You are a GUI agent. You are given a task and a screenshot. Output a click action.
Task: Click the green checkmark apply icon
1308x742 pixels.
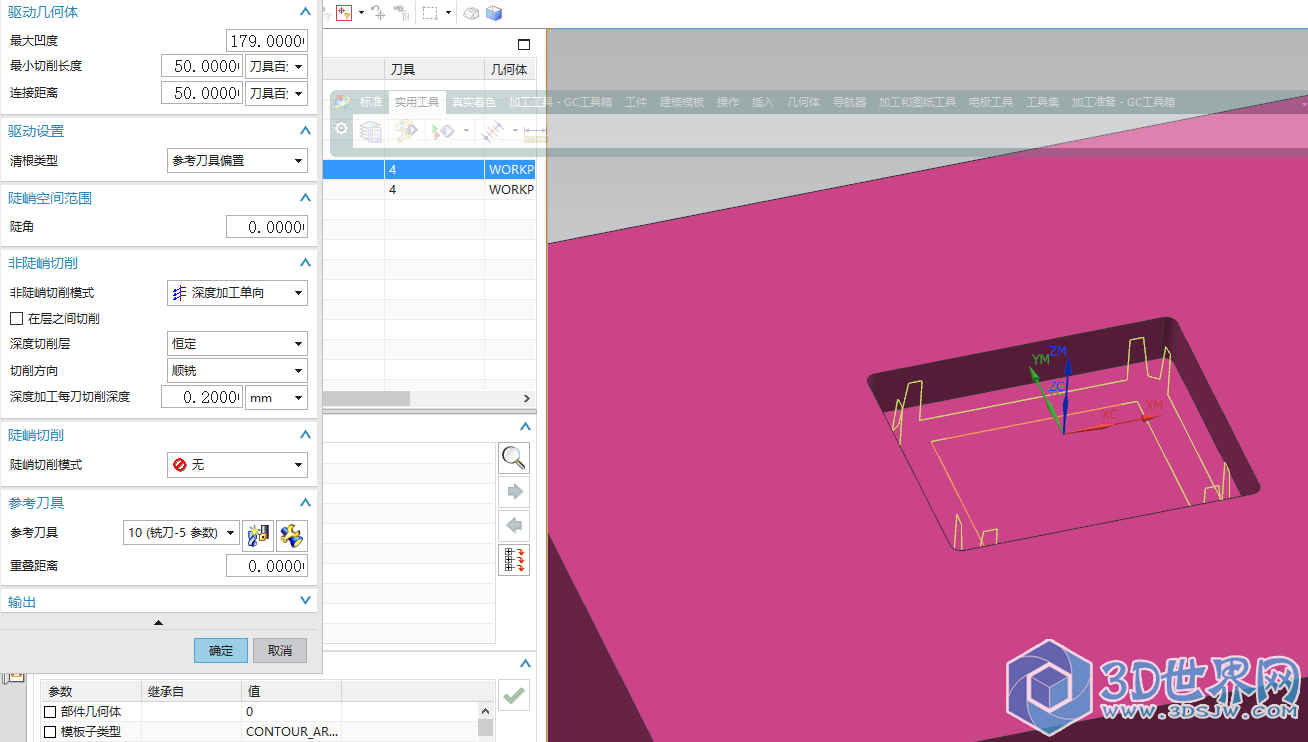pos(514,695)
